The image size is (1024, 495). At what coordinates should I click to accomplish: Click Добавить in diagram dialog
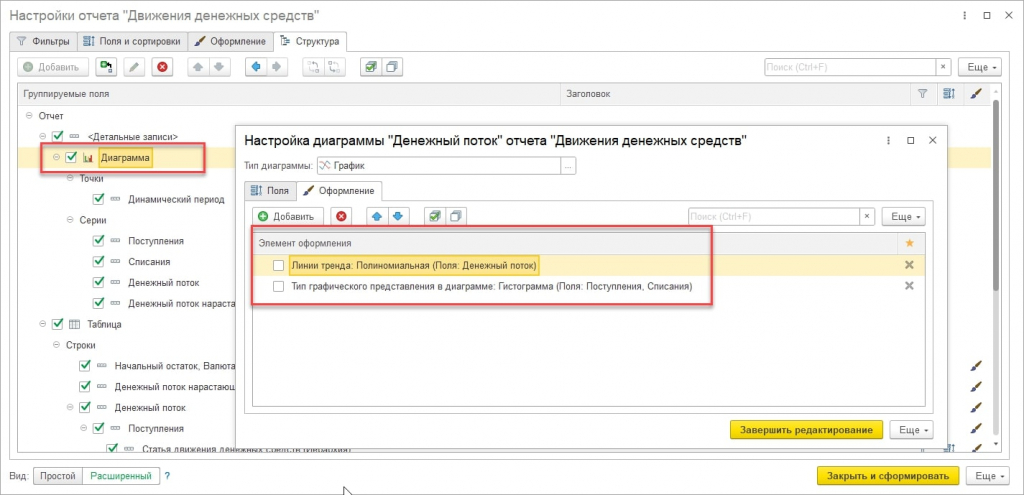(x=287, y=216)
